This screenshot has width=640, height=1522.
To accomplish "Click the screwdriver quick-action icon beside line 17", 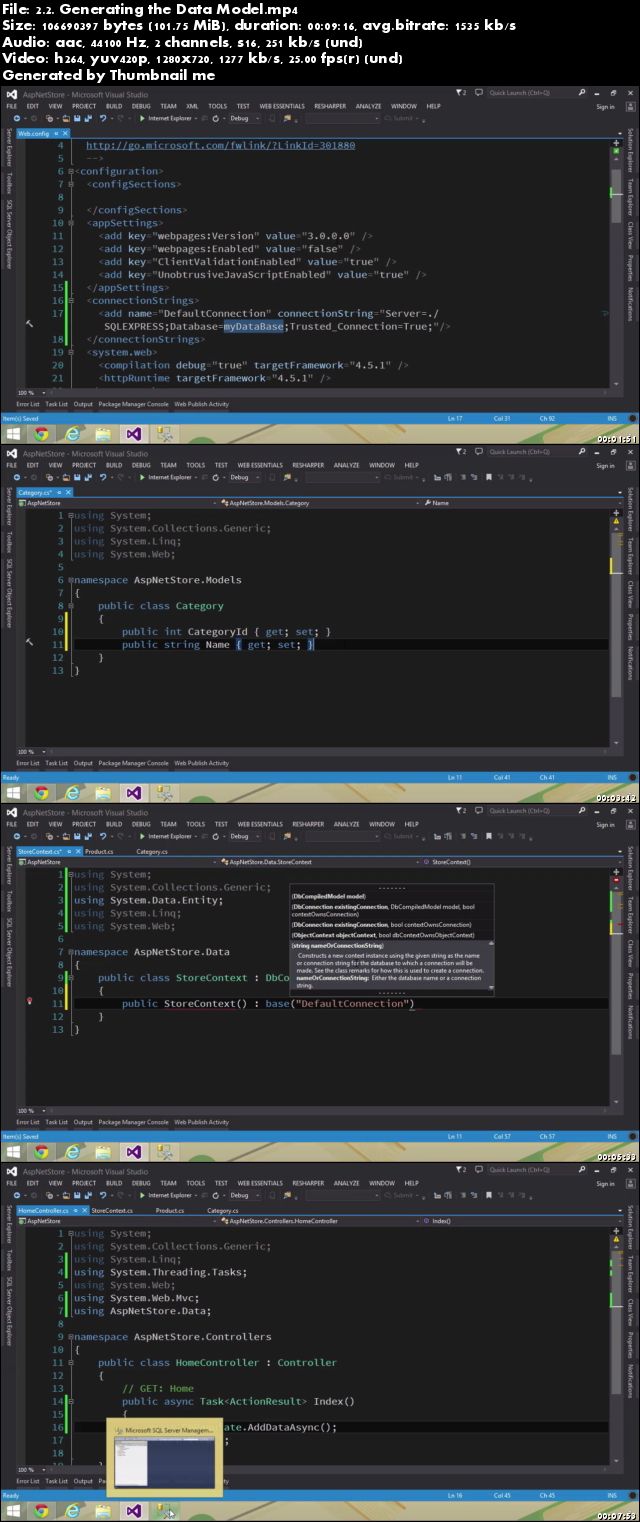I will click(30, 323).
